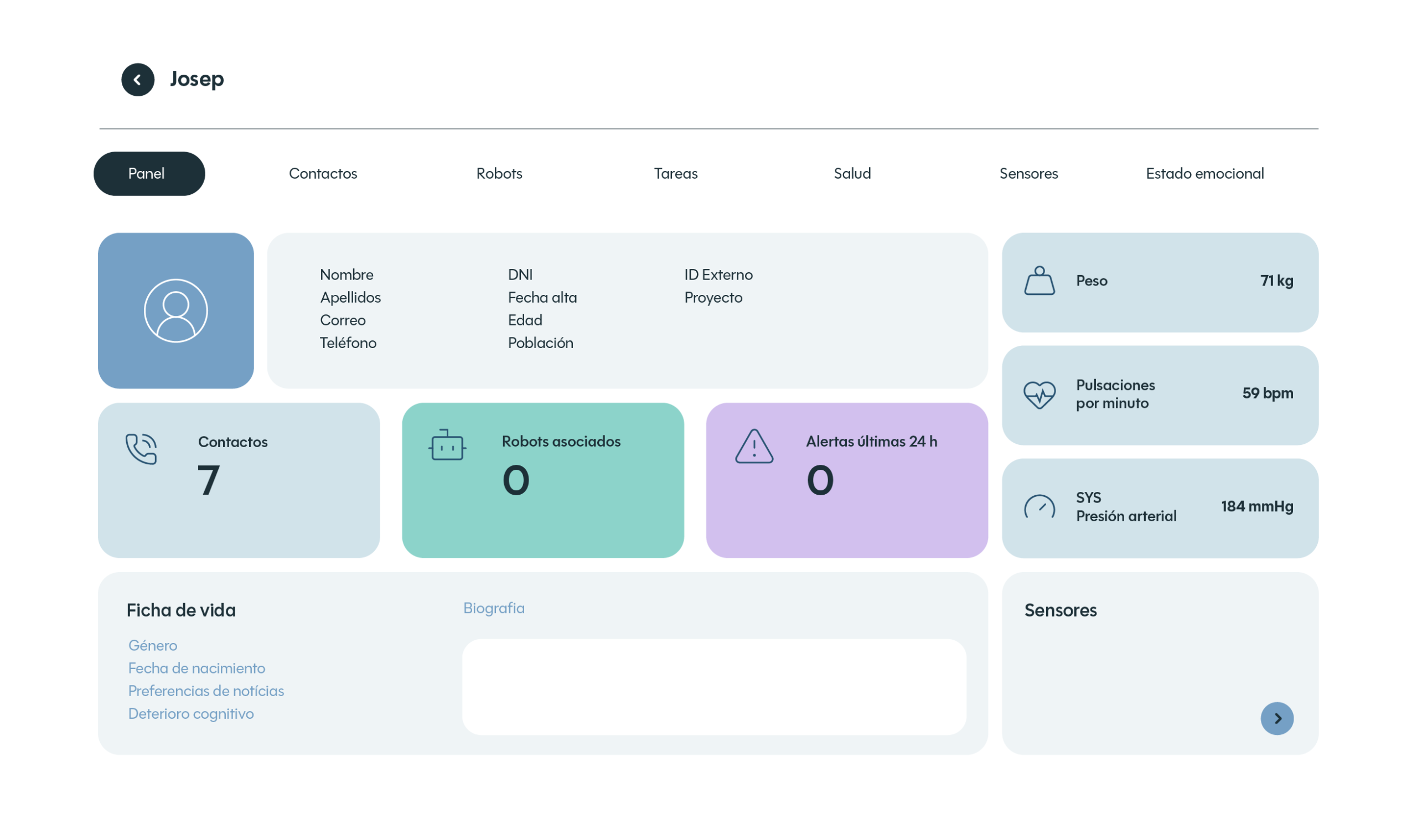Switch to Estado emocional tab

[x=1204, y=174]
